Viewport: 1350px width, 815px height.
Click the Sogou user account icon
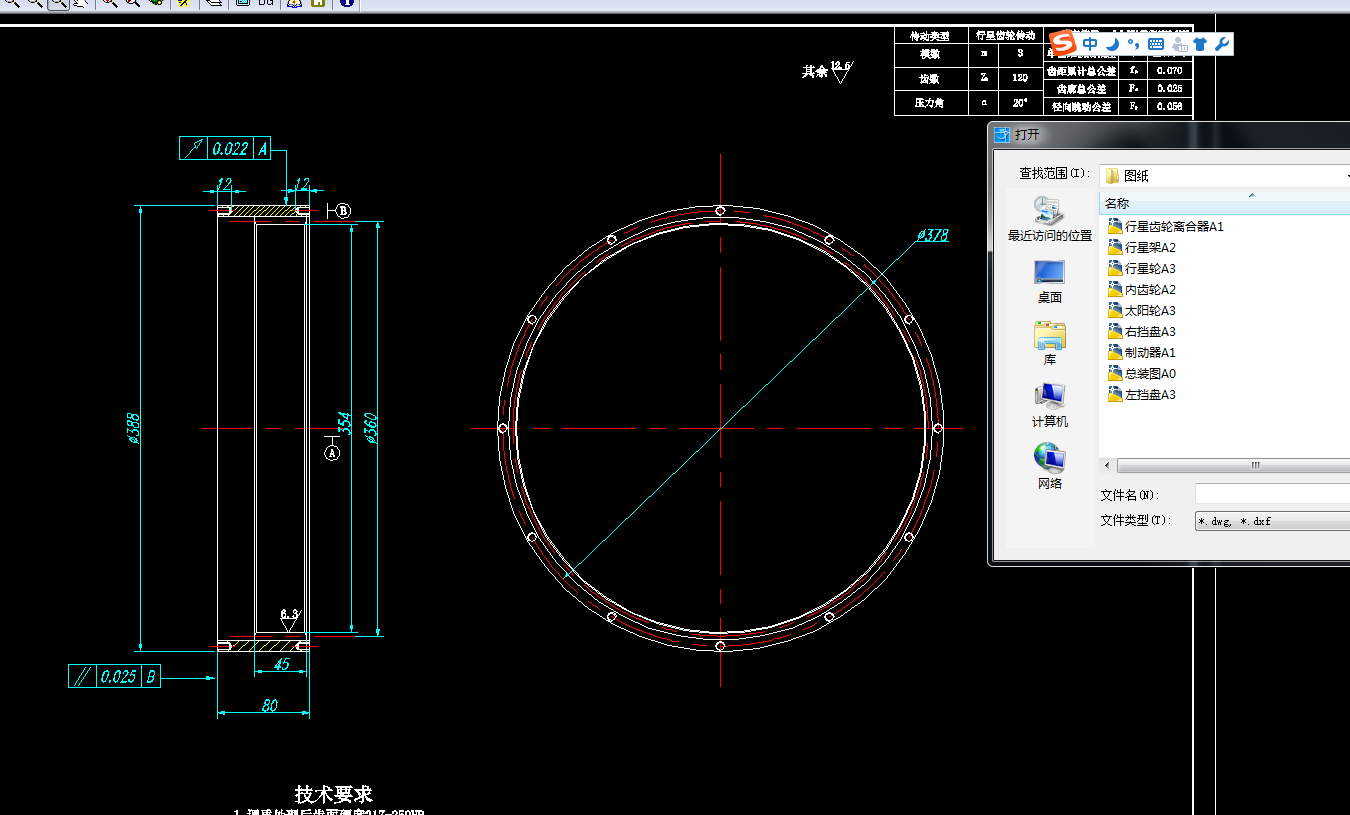coord(1179,44)
